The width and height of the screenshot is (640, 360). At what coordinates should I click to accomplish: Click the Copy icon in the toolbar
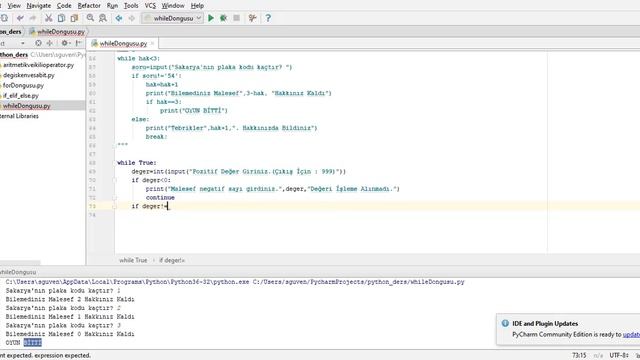point(61,18)
